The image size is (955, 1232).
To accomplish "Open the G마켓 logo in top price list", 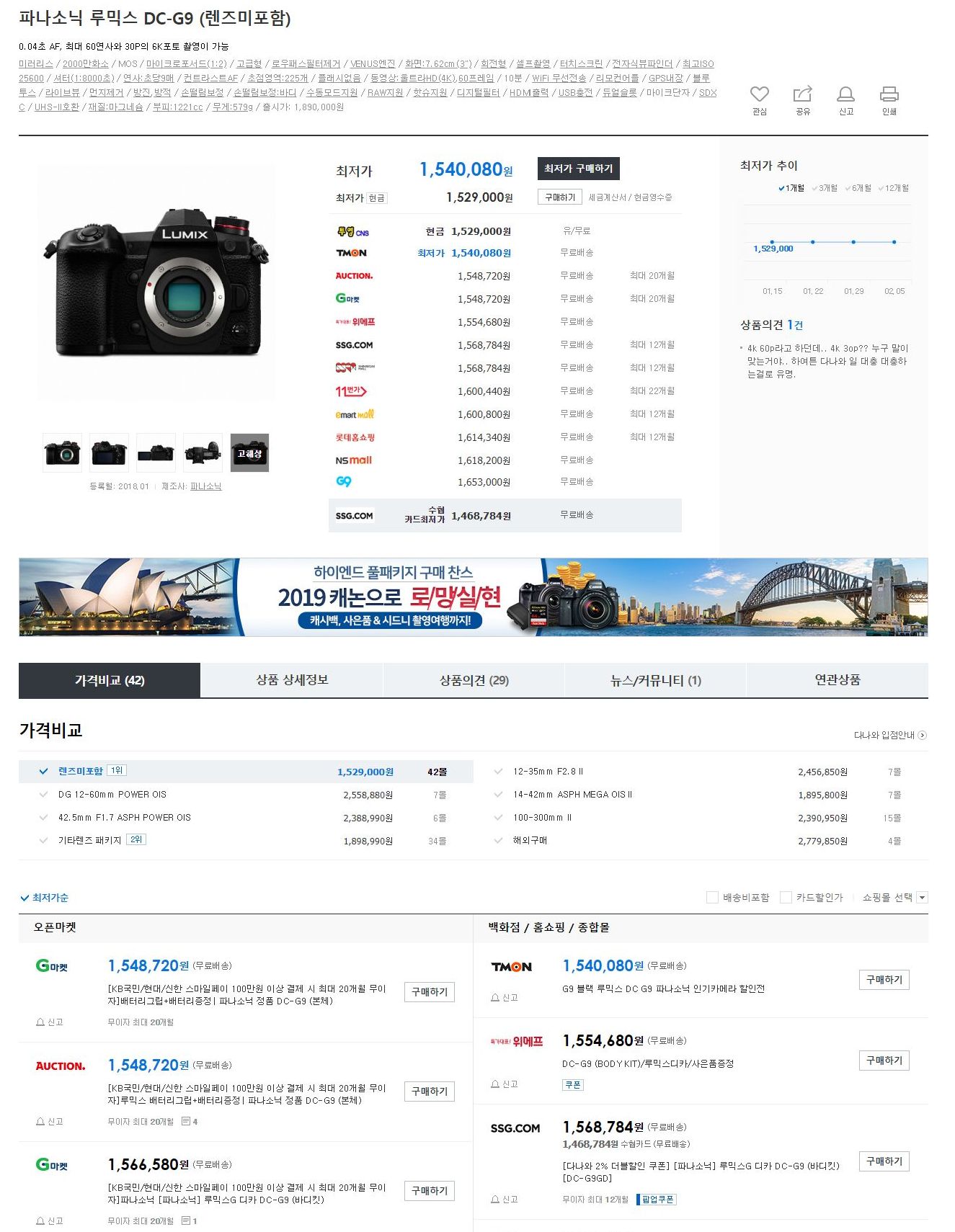I will (x=347, y=298).
